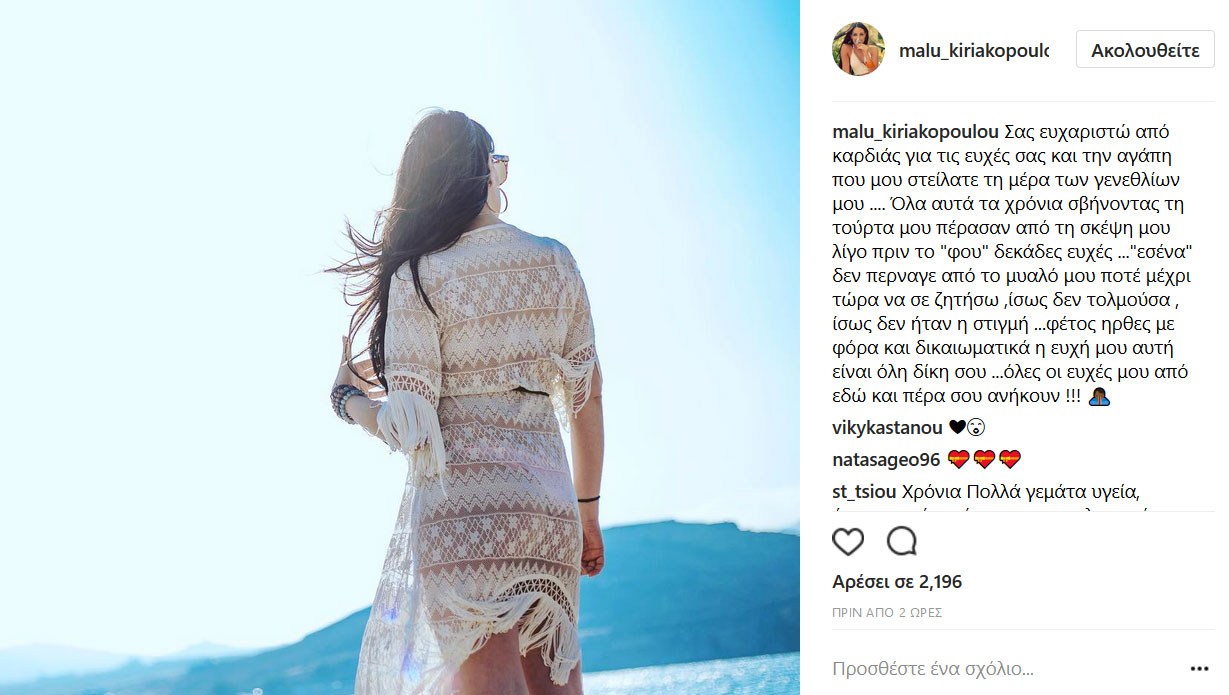Viewport: 1229px width, 695px height.
Task: Click the heart emoji in vikykastanou's comment
Action: 956,427
